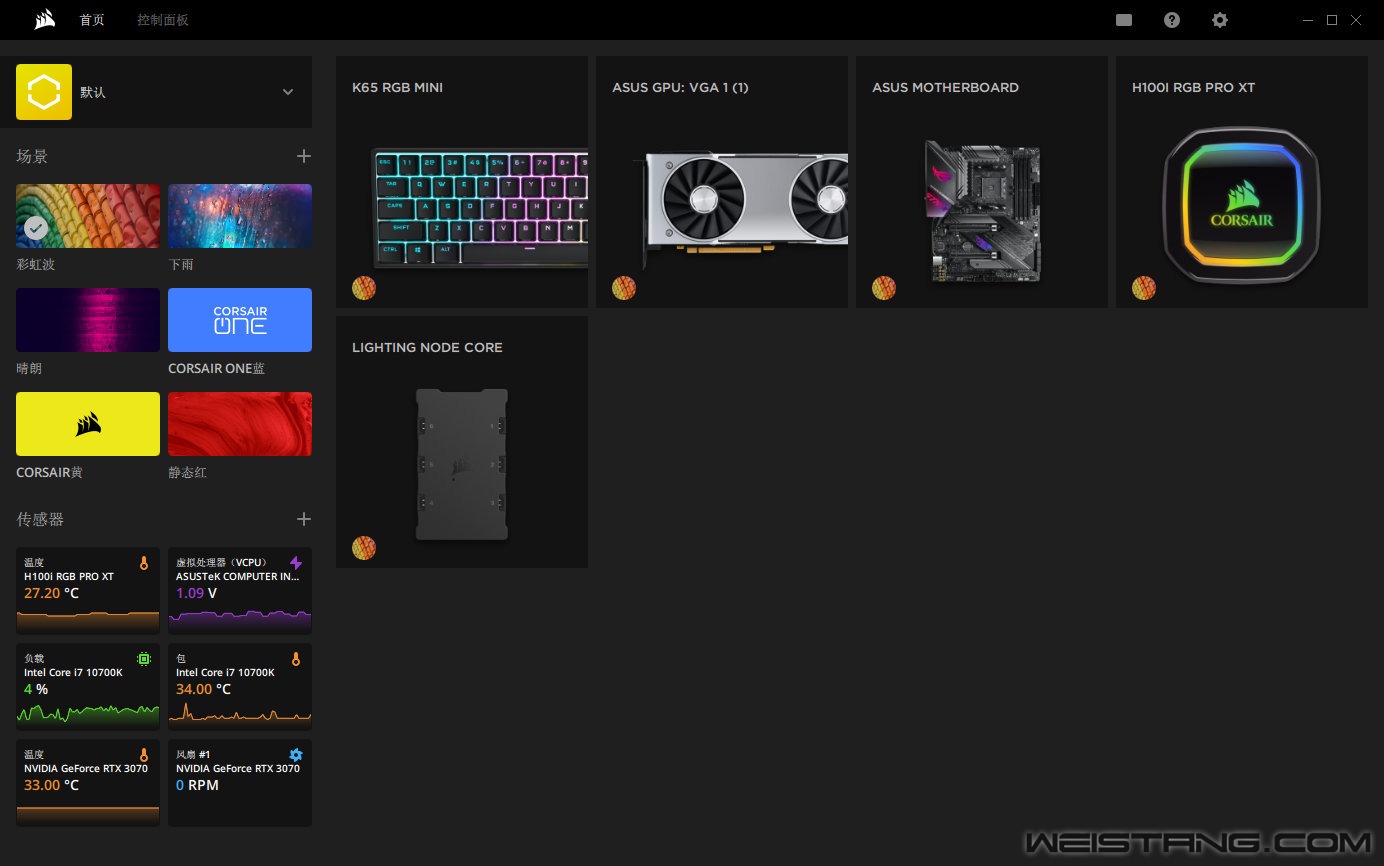The image size is (1384, 866).
Task: Click the 4 % CPU load value
Action: click(x=36, y=689)
